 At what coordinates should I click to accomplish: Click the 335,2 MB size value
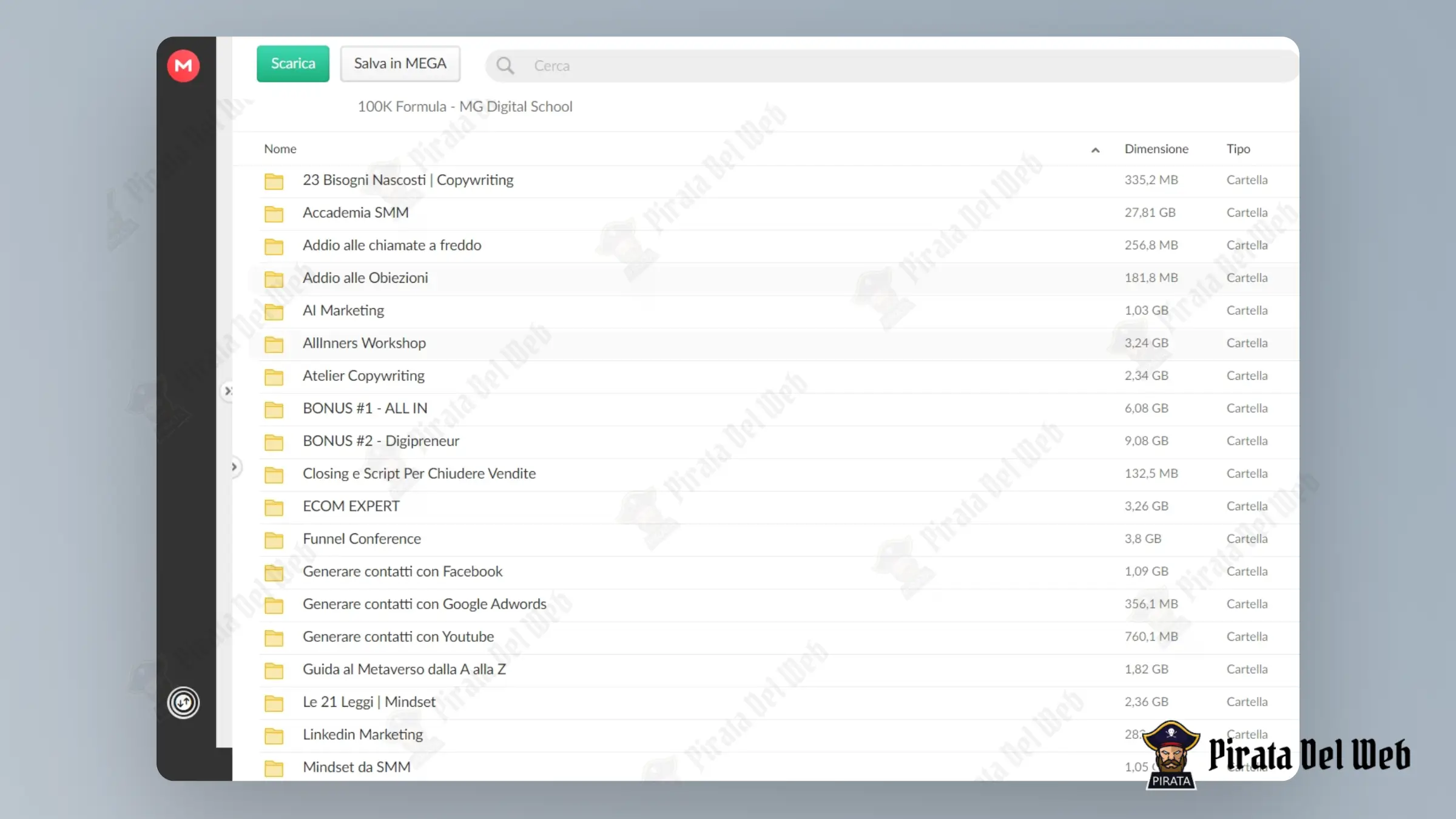click(x=1151, y=180)
